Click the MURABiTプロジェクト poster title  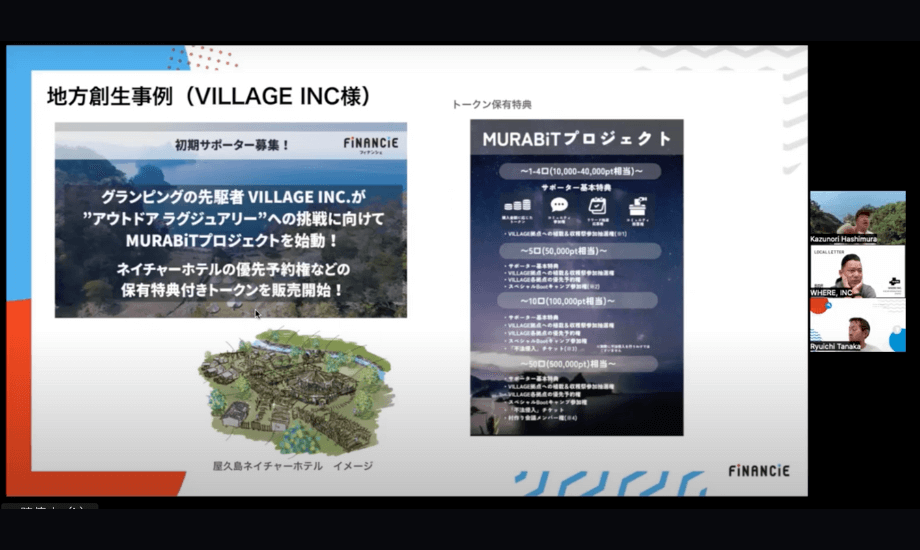[577, 139]
